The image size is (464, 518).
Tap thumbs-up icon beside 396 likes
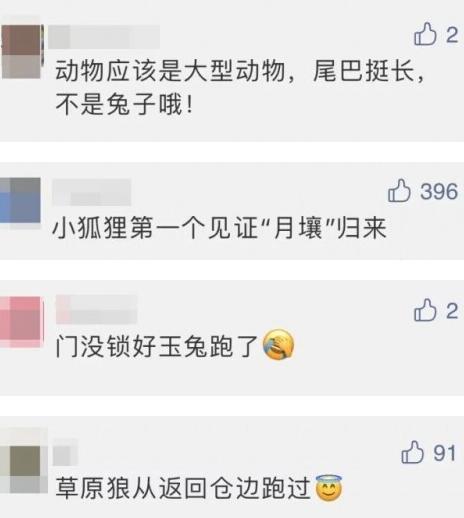(x=399, y=190)
